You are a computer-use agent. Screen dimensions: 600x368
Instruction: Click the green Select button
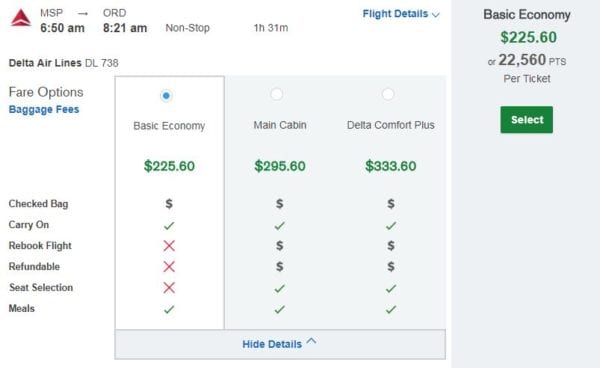tap(527, 120)
